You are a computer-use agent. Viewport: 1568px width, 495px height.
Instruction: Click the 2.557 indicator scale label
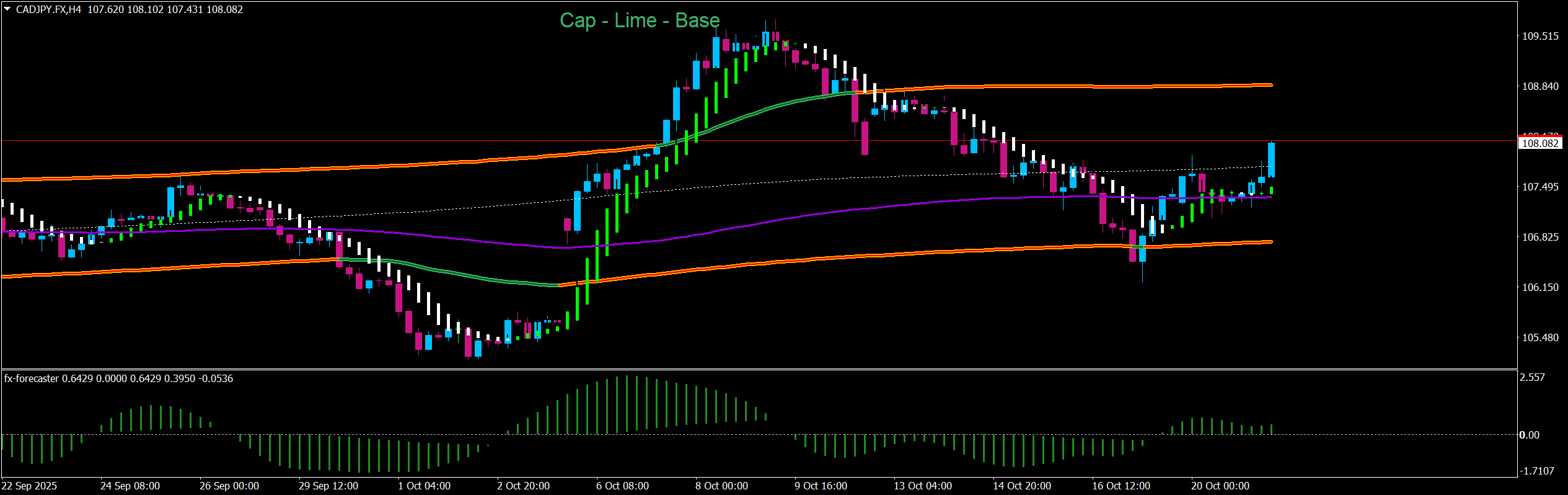tap(1533, 377)
